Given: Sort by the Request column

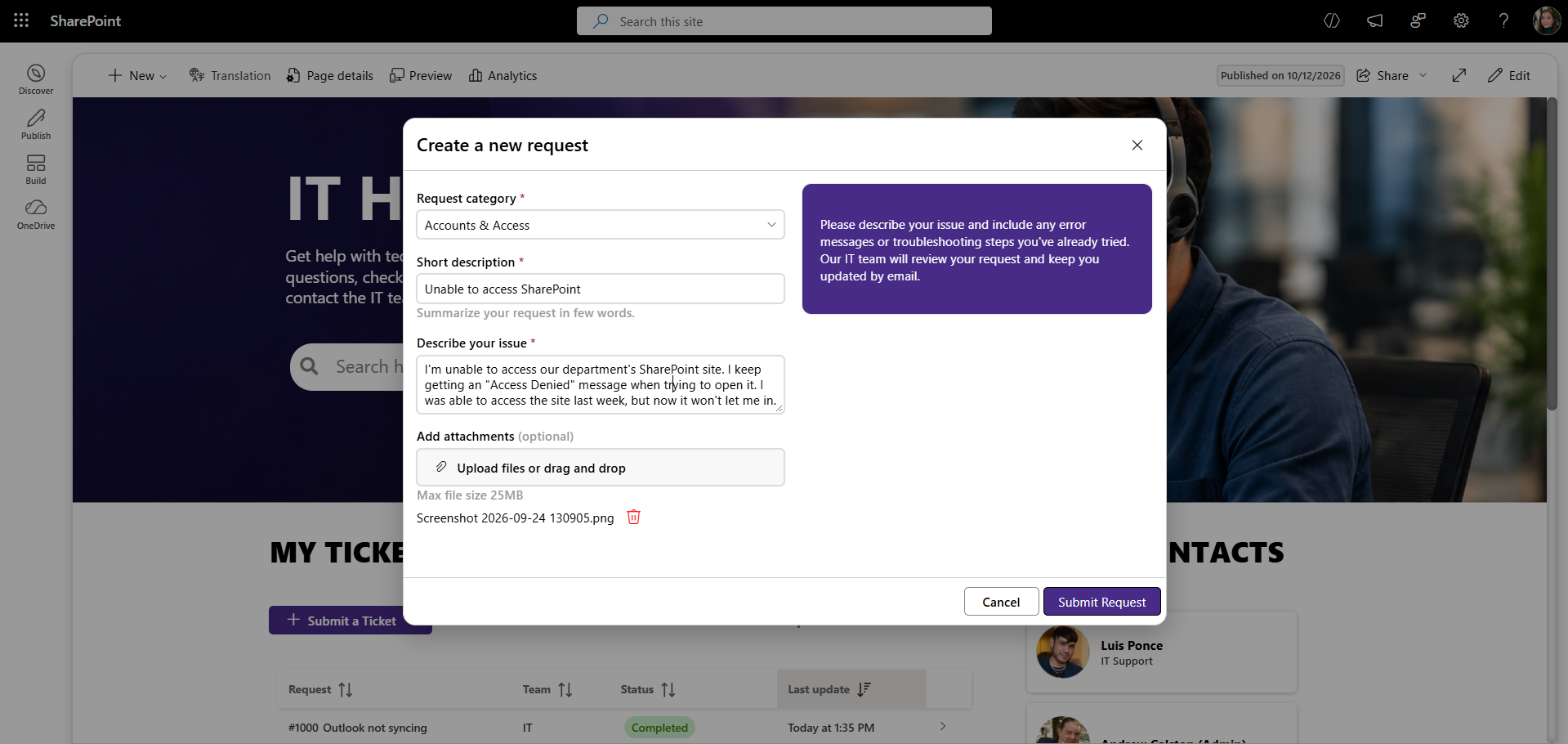Looking at the screenshot, I should coord(320,689).
